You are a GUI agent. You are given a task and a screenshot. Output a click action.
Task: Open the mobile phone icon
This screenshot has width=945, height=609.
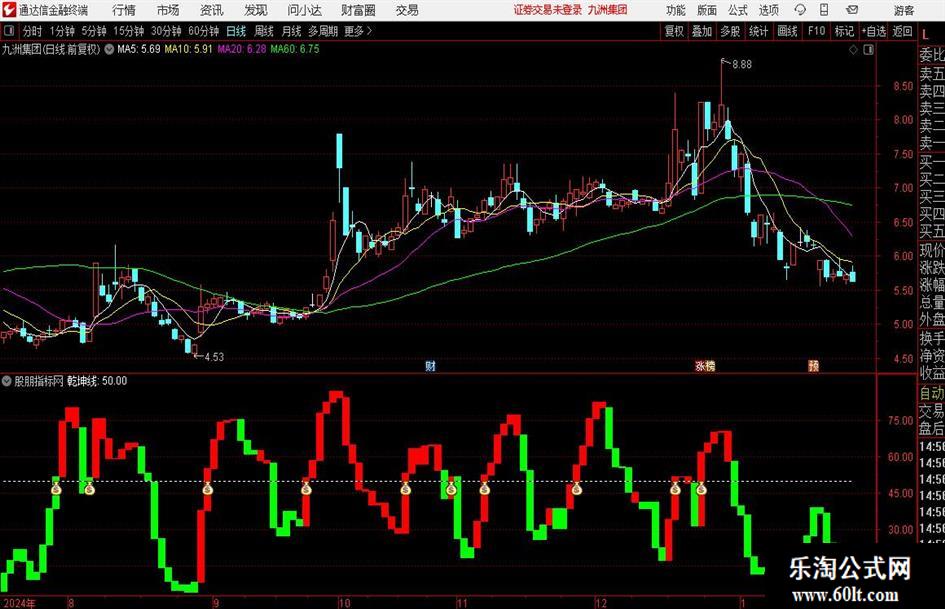(824, 10)
